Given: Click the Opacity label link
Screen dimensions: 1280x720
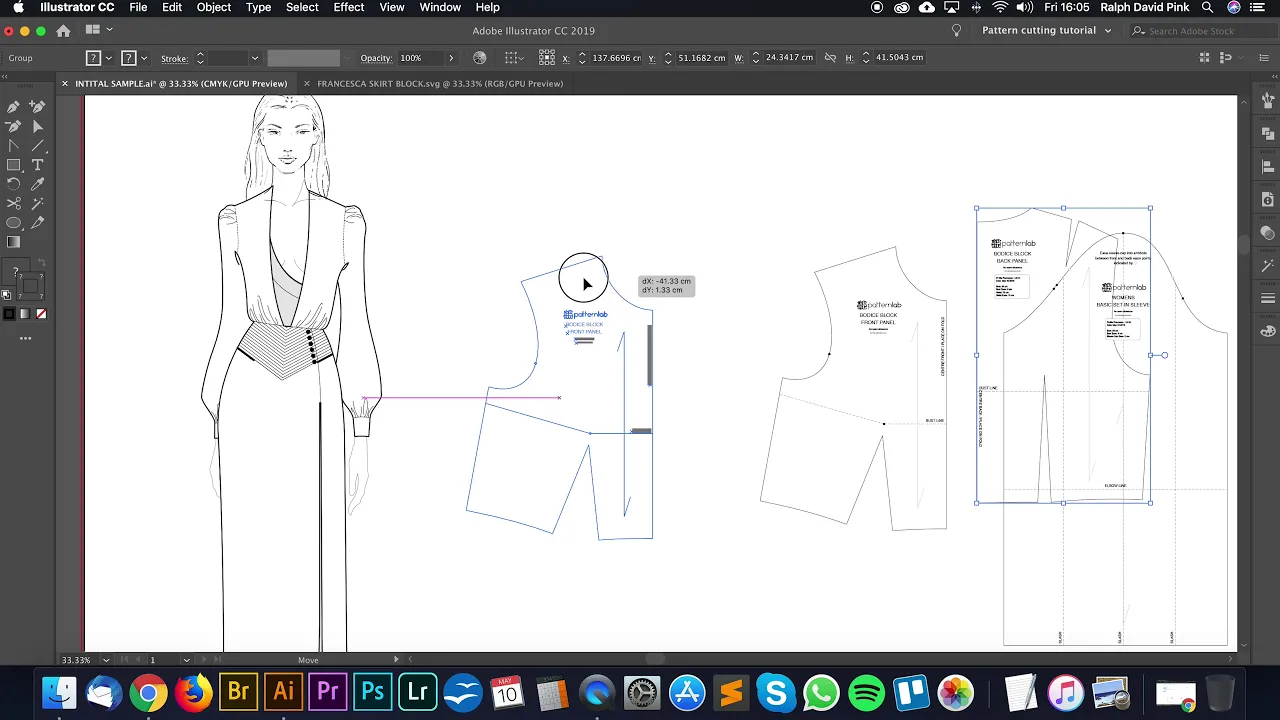Looking at the screenshot, I should pyautogui.click(x=376, y=58).
